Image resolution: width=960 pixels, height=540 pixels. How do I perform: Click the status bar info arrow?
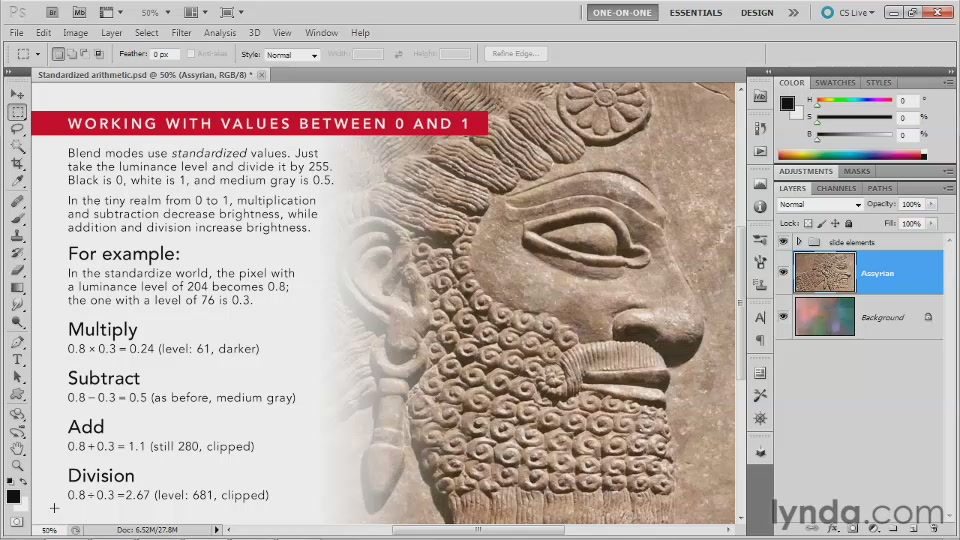tap(216, 530)
